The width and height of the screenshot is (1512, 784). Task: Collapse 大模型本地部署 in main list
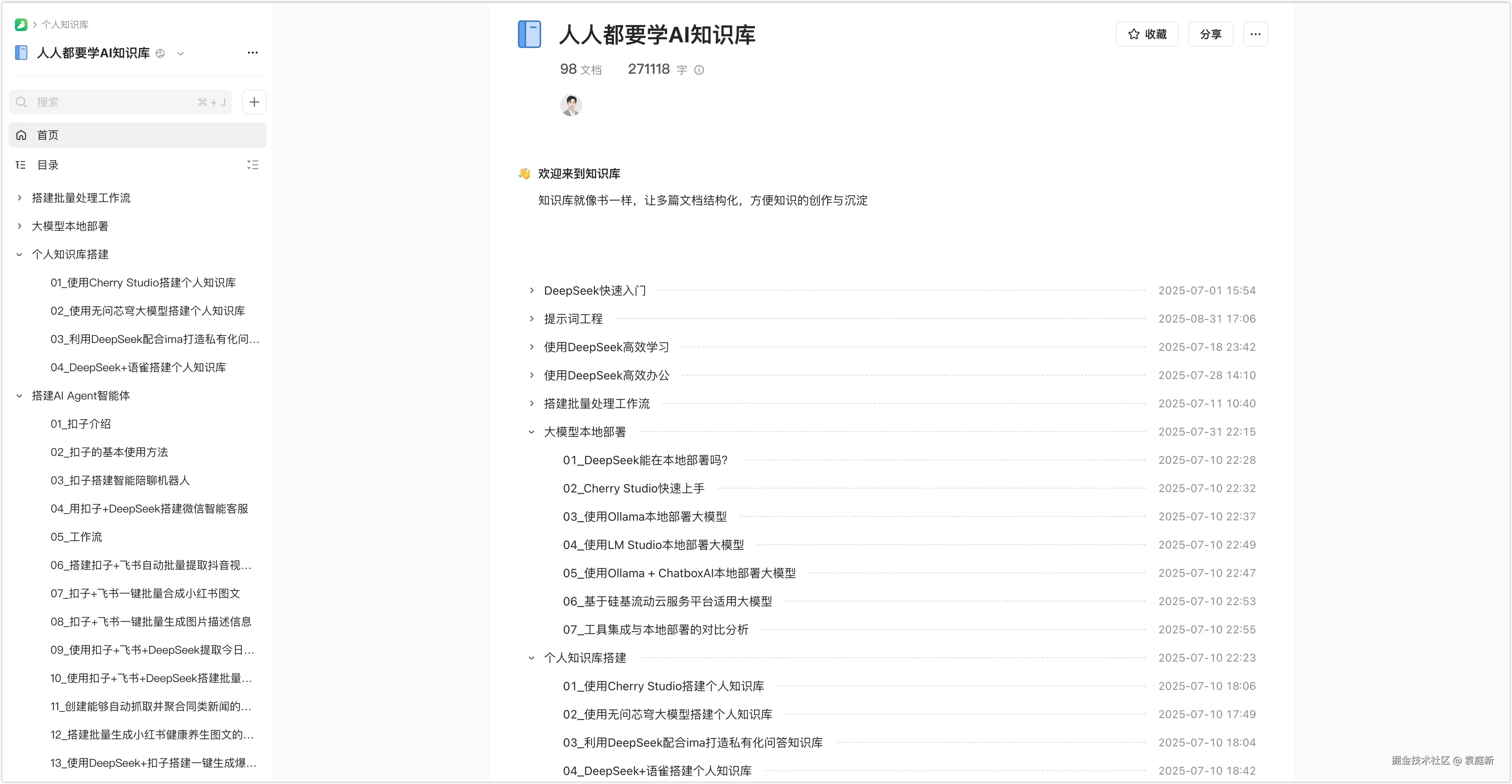pos(532,432)
